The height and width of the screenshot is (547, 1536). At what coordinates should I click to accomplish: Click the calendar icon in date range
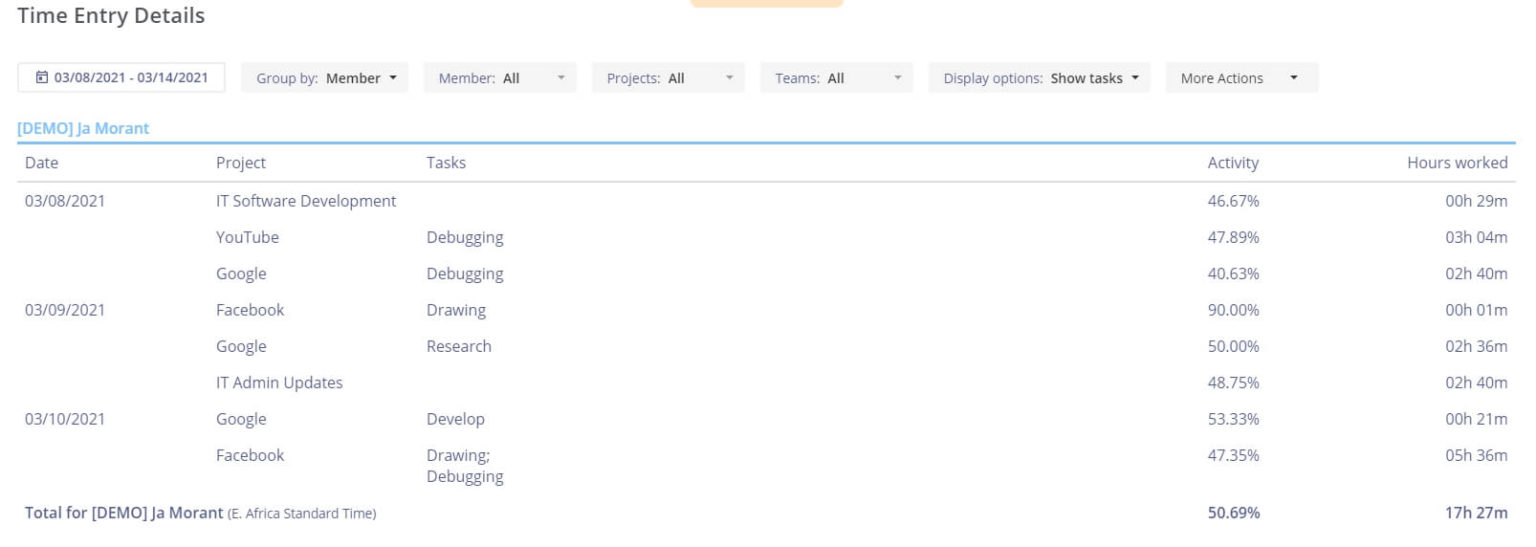click(x=42, y=78)
